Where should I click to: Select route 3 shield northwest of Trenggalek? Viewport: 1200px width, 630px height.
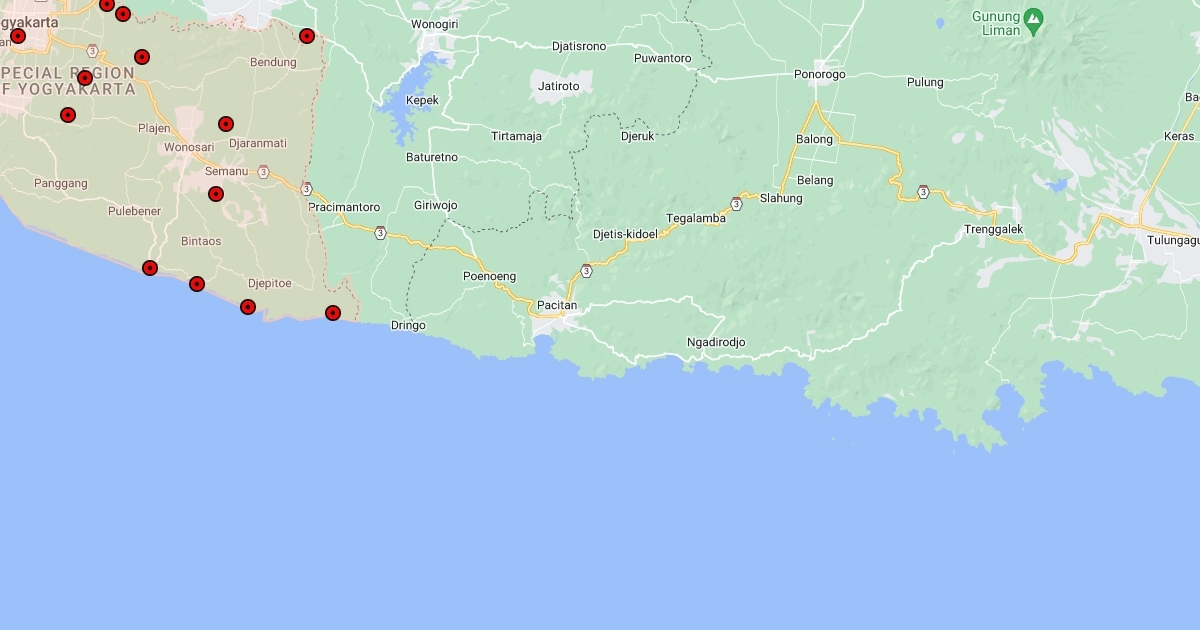[923, 191]
